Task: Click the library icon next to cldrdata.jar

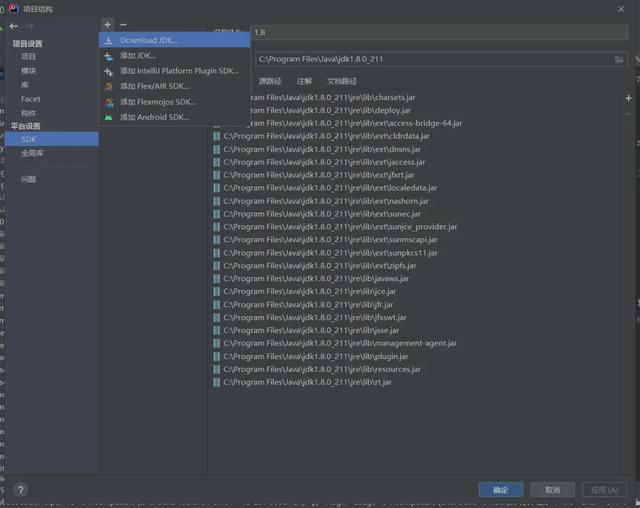Action: click(216, 136)
